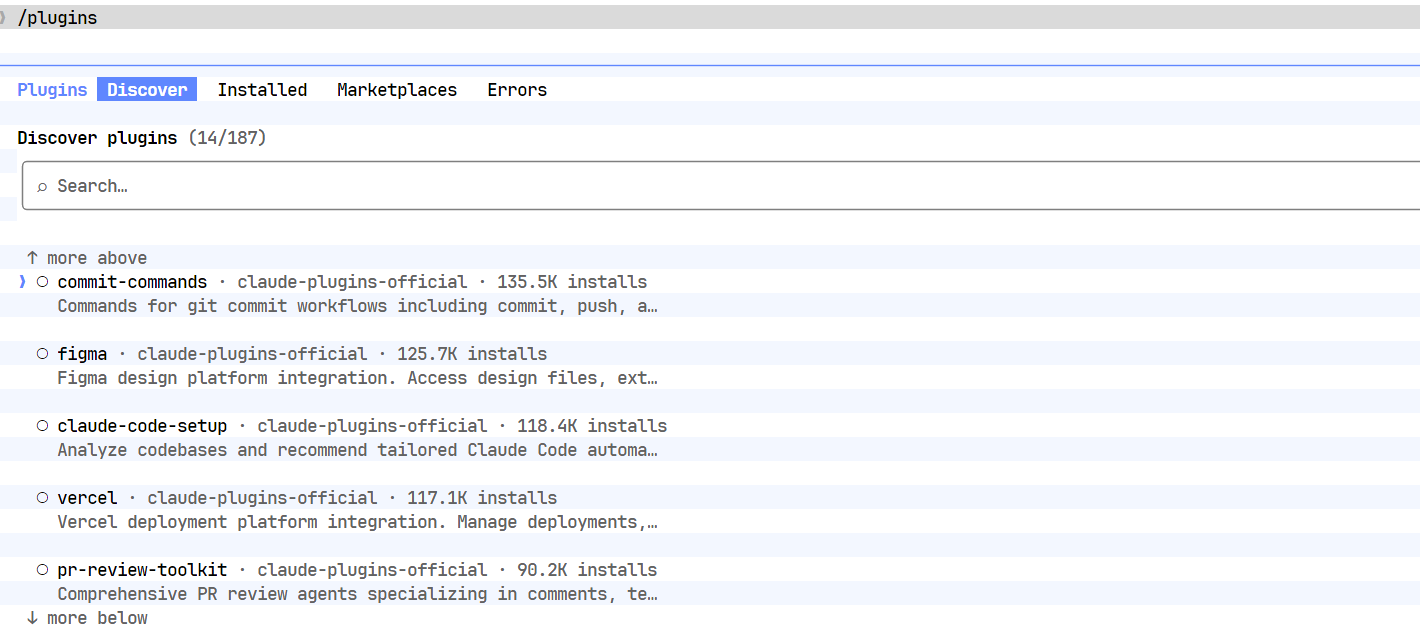Click '118.4K installs' text
The height and width of the screenshot is (625, 1420).
pyautogui.click(x=592, y=426)
